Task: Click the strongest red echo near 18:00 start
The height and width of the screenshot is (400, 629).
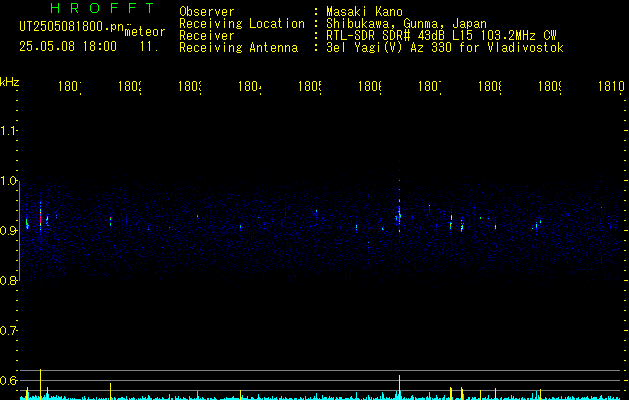Action: tap(41, 218)
